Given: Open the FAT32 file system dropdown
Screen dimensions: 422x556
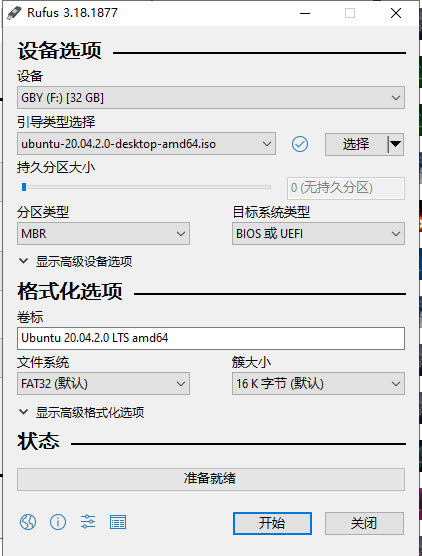Looking at the screenshot, I should click(x=103, y=383).
